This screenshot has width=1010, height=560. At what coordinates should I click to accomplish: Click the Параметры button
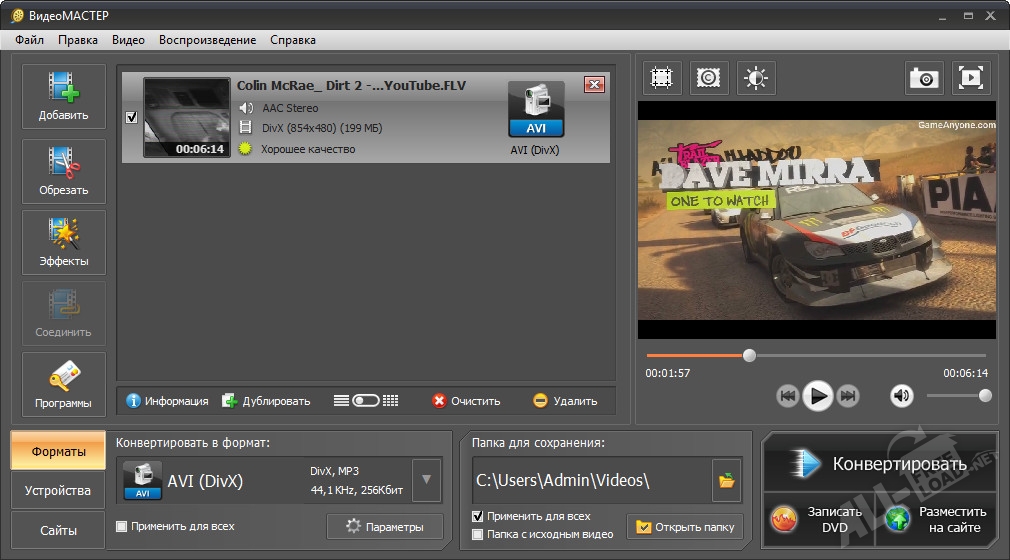385,527
